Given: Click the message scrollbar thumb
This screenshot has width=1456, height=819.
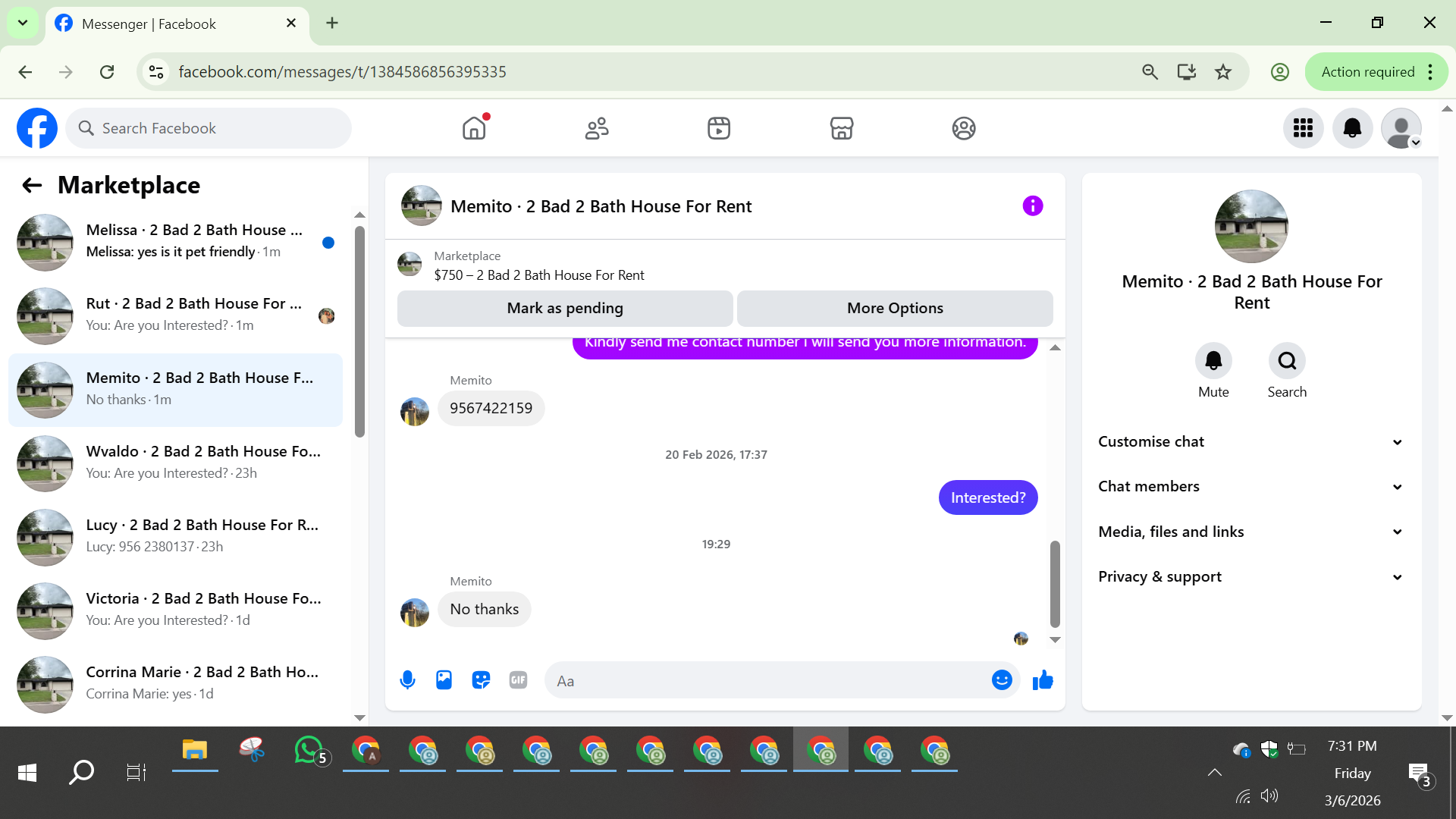Looking at the screenshot, I should [1055, 584].
